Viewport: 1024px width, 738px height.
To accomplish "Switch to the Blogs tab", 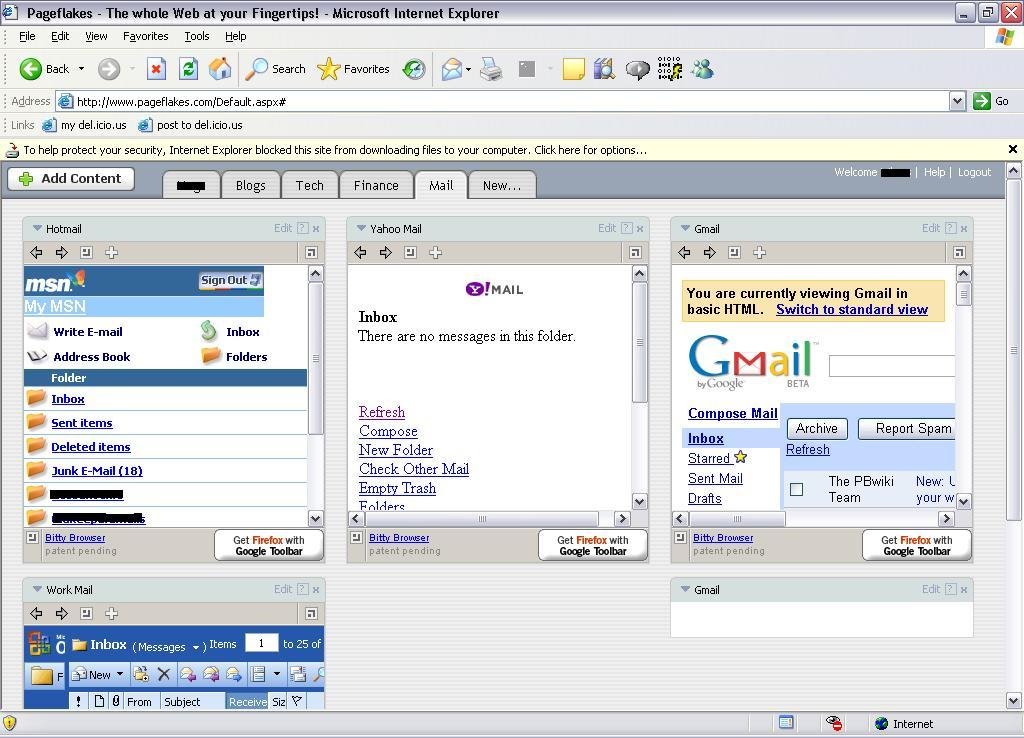I will point(251,185).
